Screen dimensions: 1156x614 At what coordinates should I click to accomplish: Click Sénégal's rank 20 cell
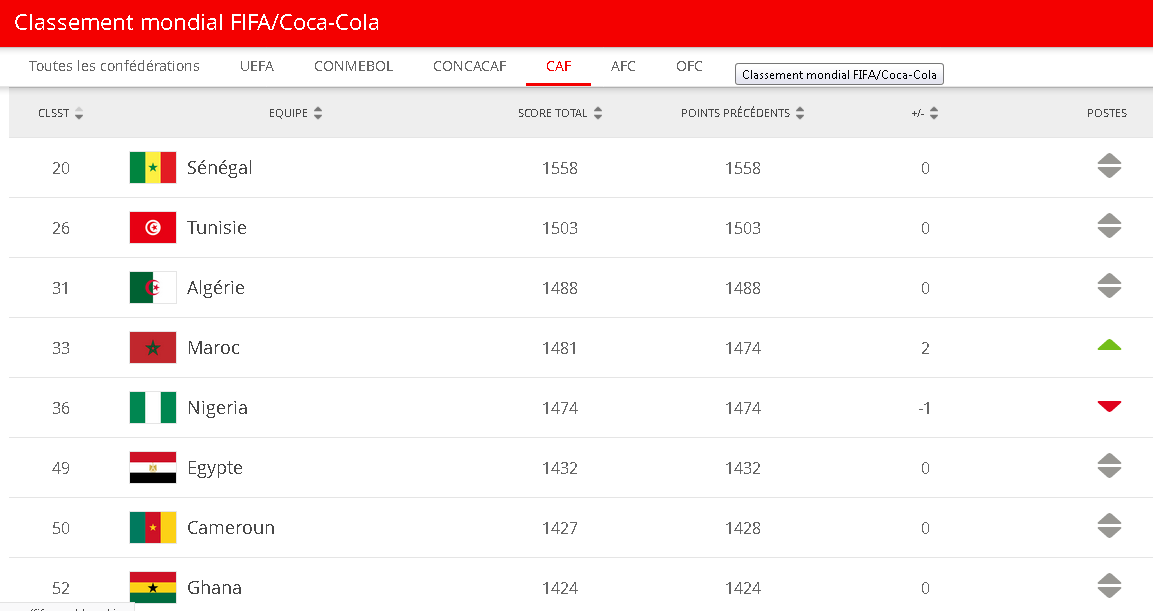tap(60, 168)
